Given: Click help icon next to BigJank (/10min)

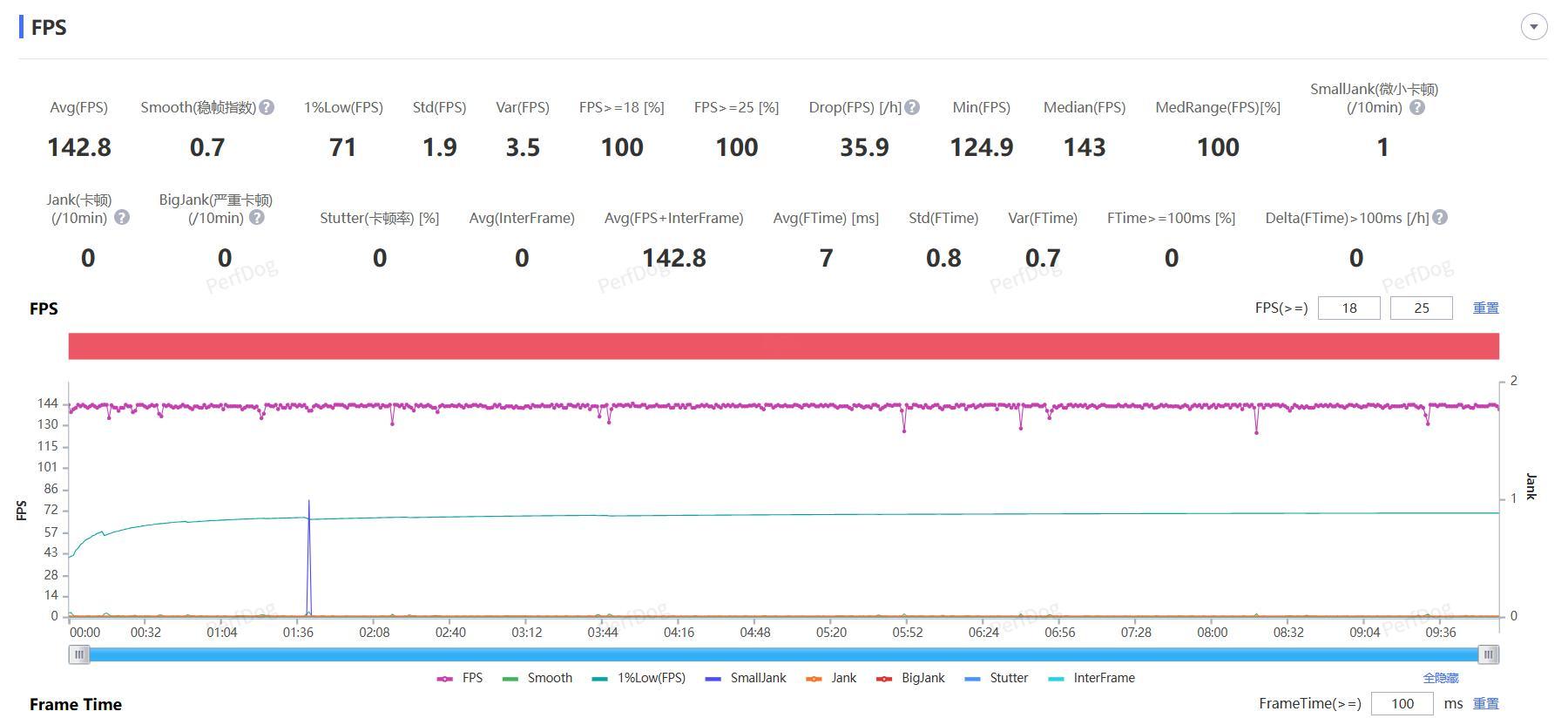Looking at the screenshot, I should [257, 217].
